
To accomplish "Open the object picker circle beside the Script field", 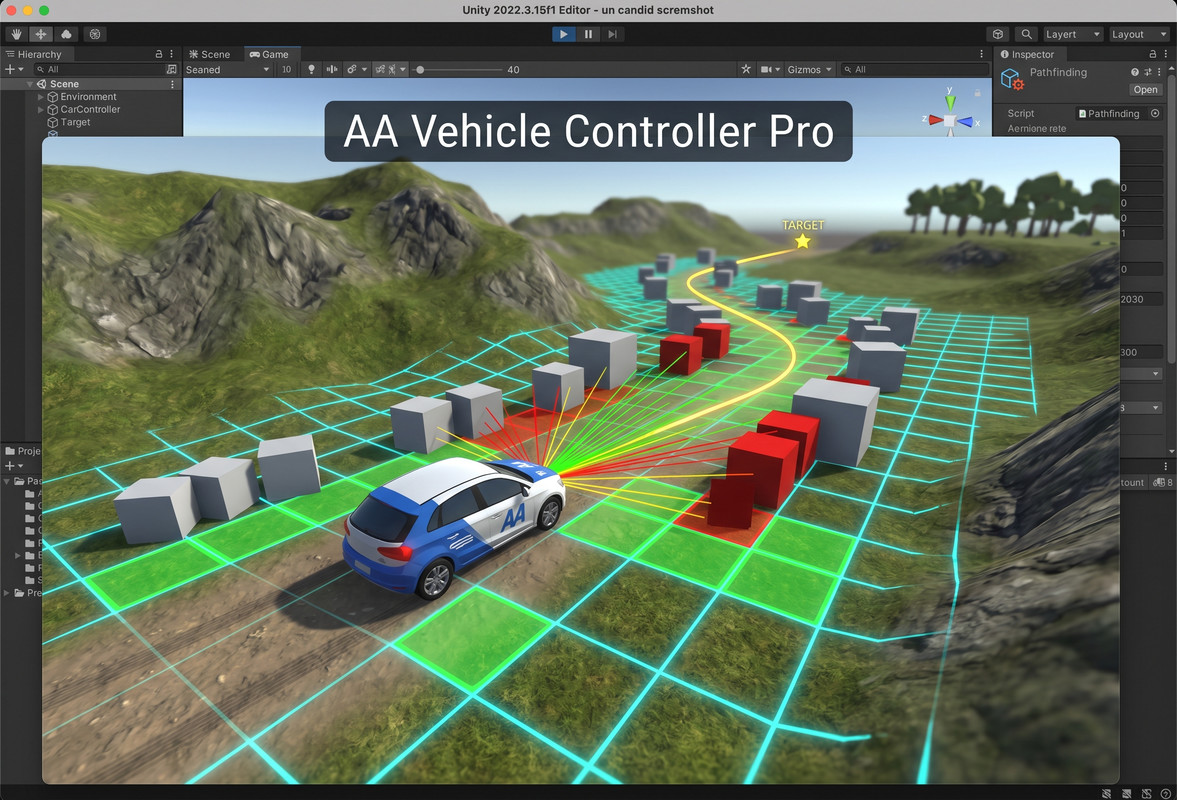I will pyautogui.click(x=1155, y=113).
